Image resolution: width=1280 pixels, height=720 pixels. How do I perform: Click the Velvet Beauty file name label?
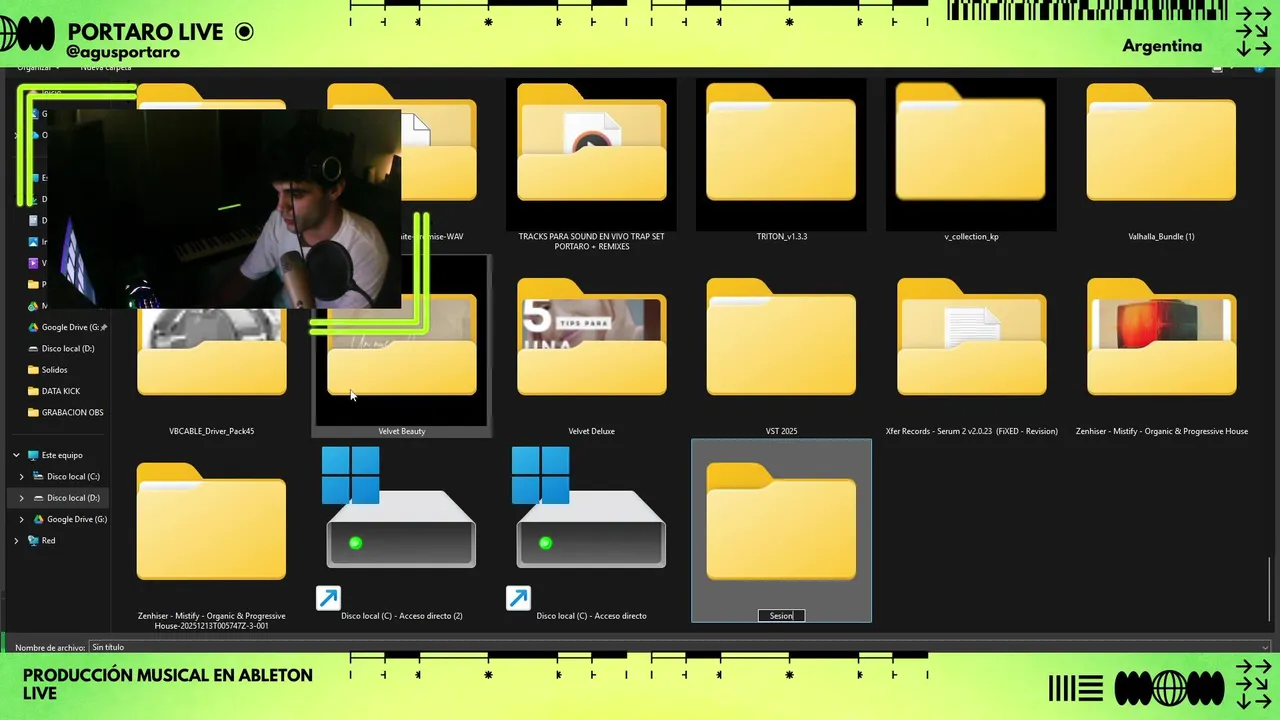click(x=401, y=431)
